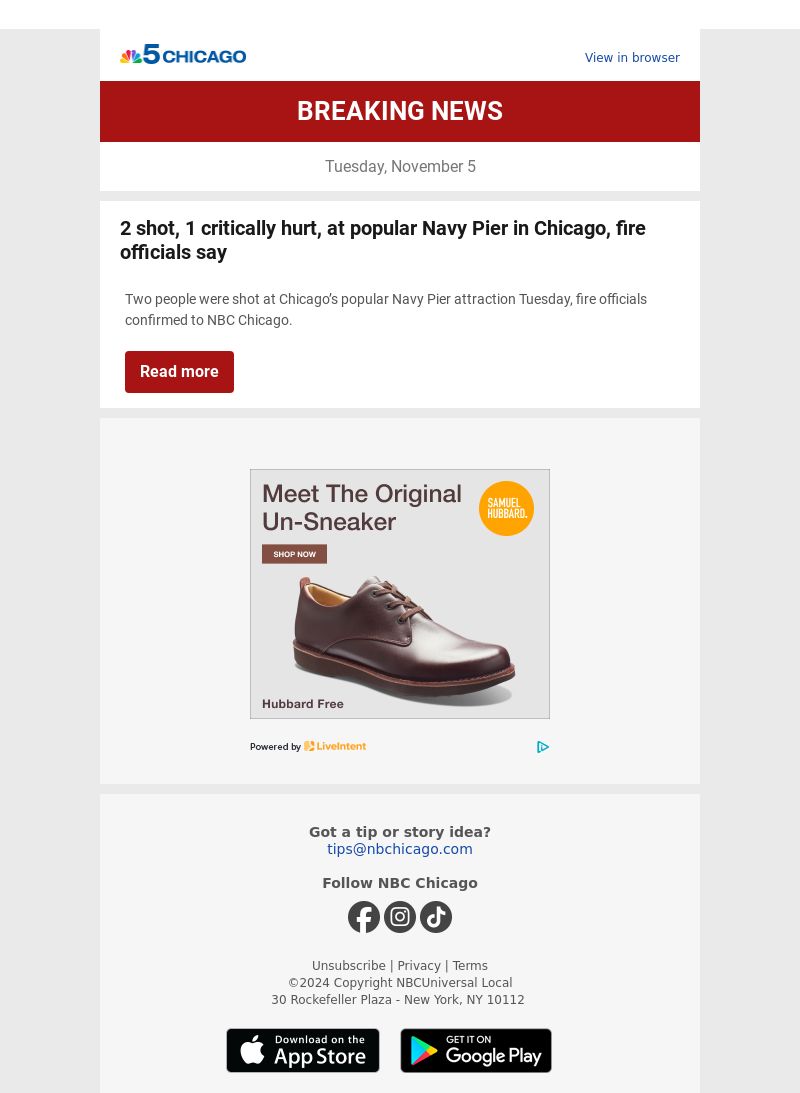
Task: Click Download on the App Store badge
Action: tap(302, 1050)
